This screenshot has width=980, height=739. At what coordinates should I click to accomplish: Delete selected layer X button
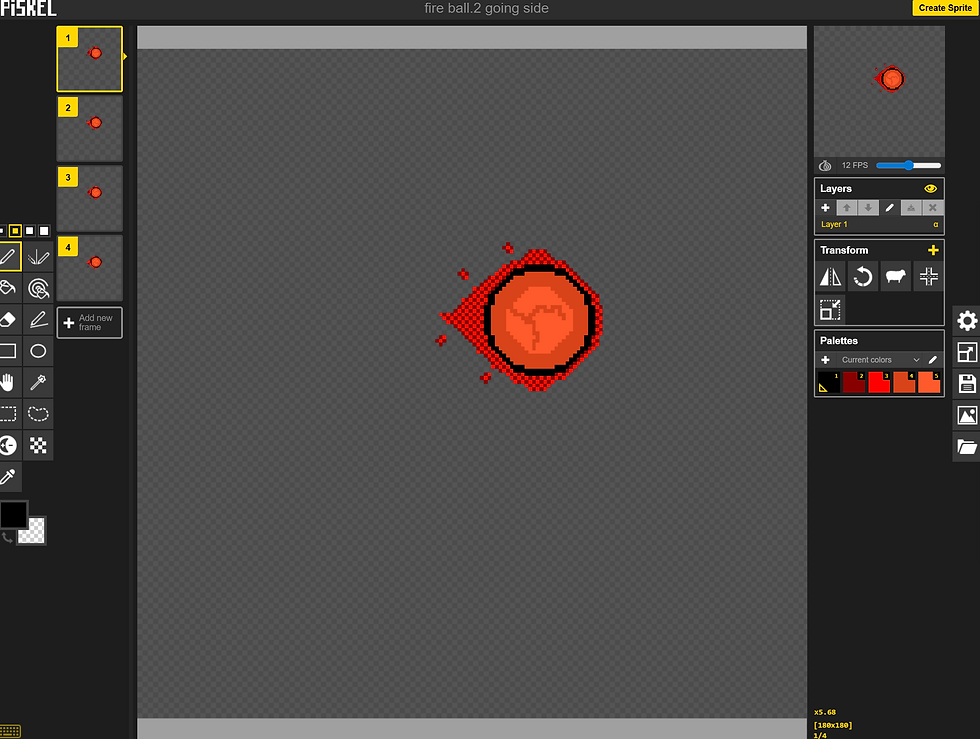coord(932,208)
